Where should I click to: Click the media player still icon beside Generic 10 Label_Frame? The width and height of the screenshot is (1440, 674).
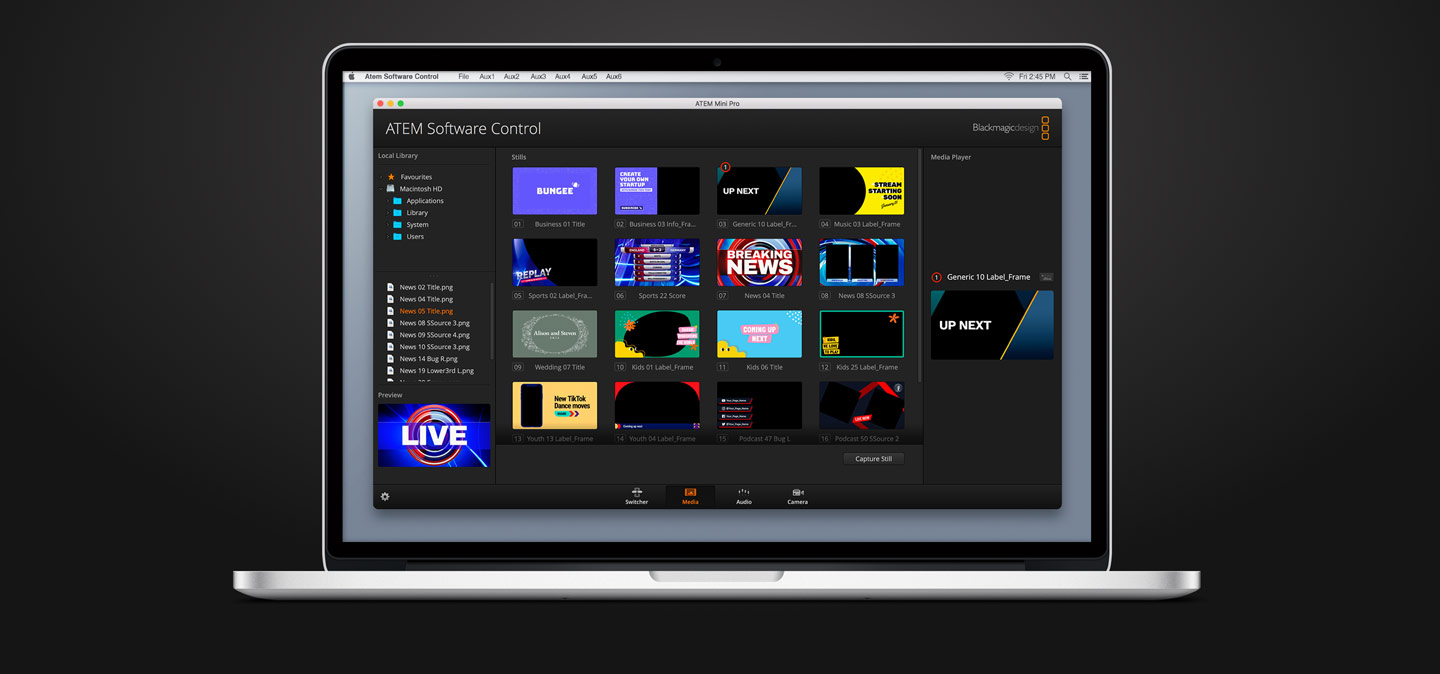[1046, 277]
